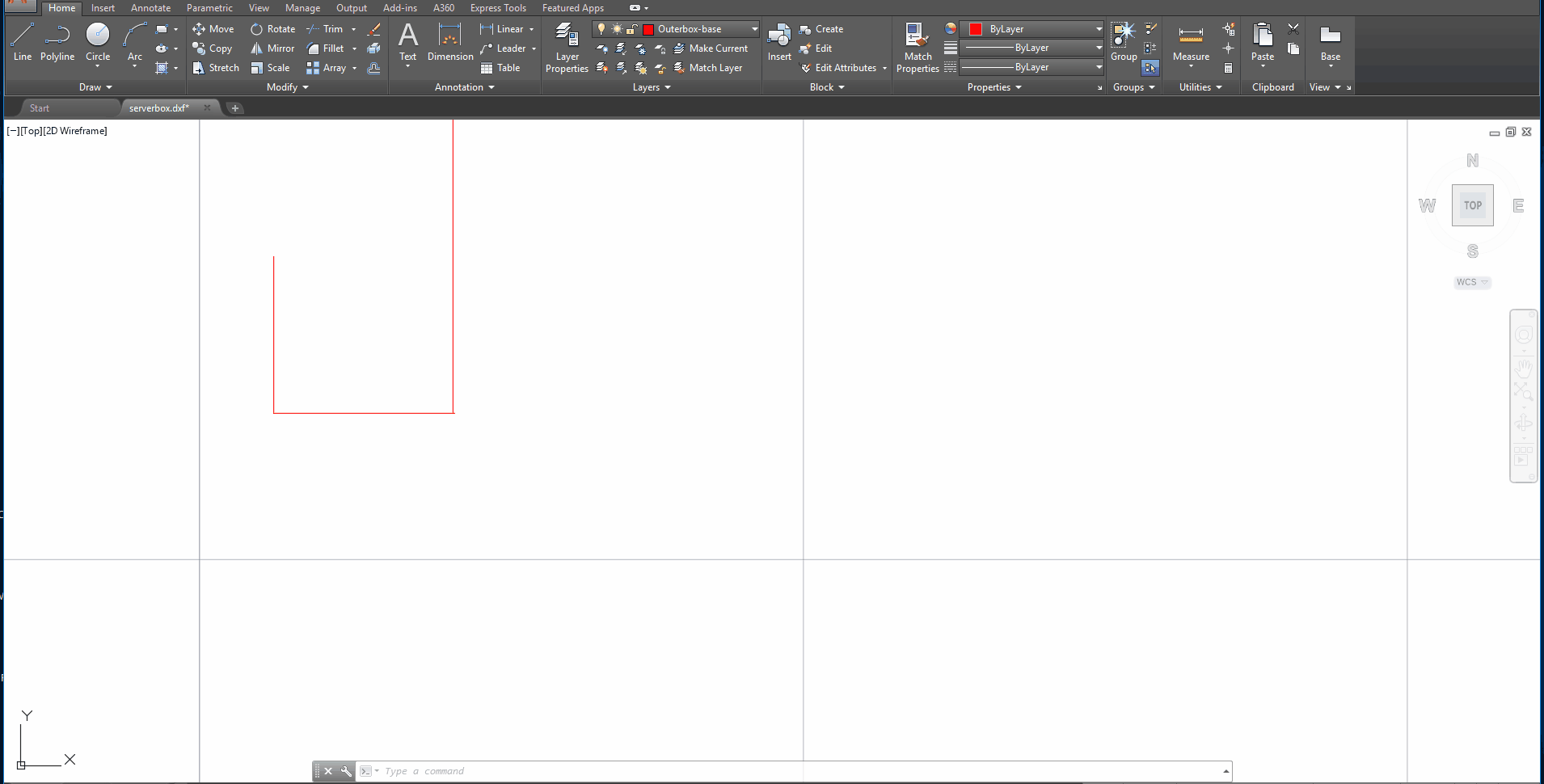1544x784 pixels.
Task: Toggle the WCS coordinate system selector
Action: 1472,282
